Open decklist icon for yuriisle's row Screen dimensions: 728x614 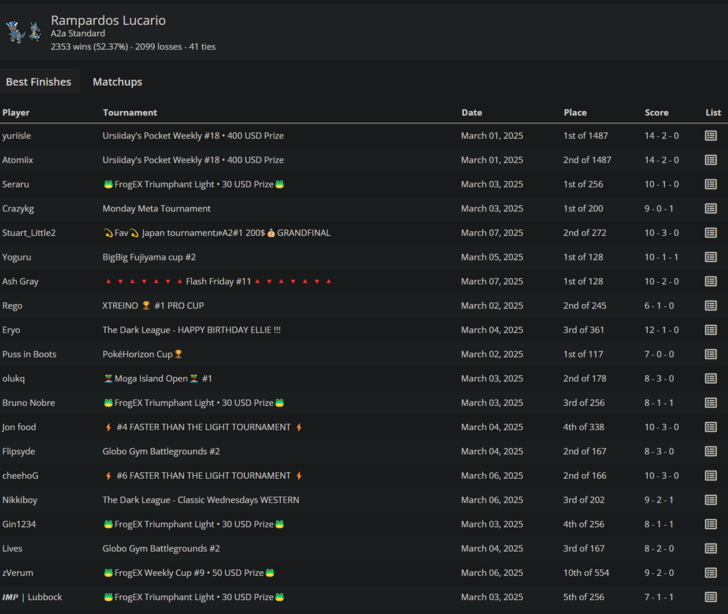coord(710,136)
